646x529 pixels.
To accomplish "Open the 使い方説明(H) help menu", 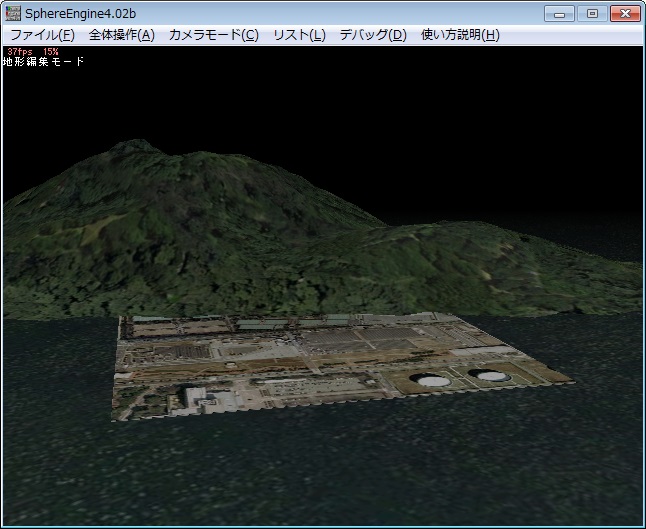I will click(460, 35).
